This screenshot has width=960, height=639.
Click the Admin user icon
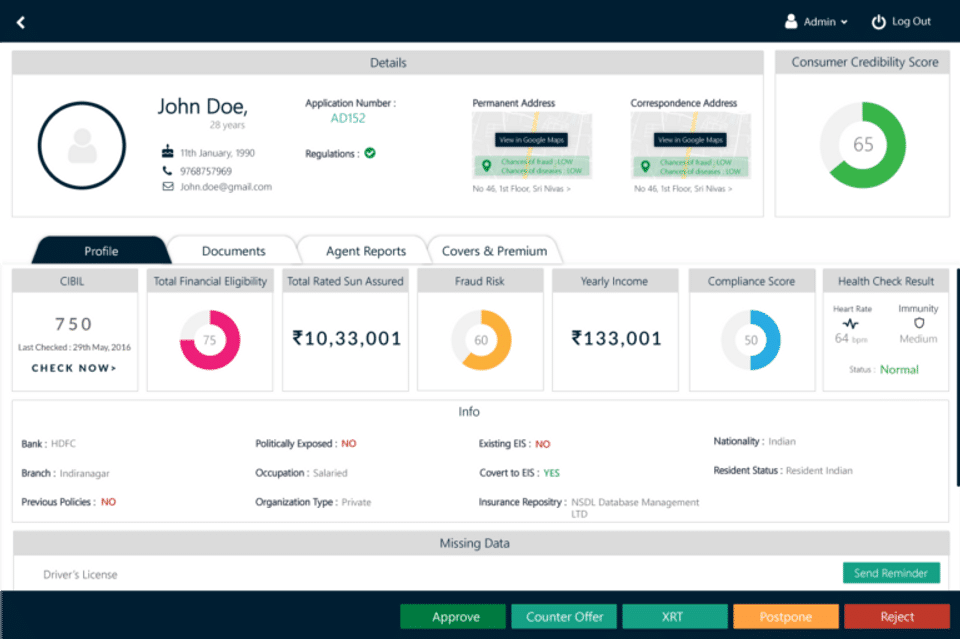(x=791, y=21)
